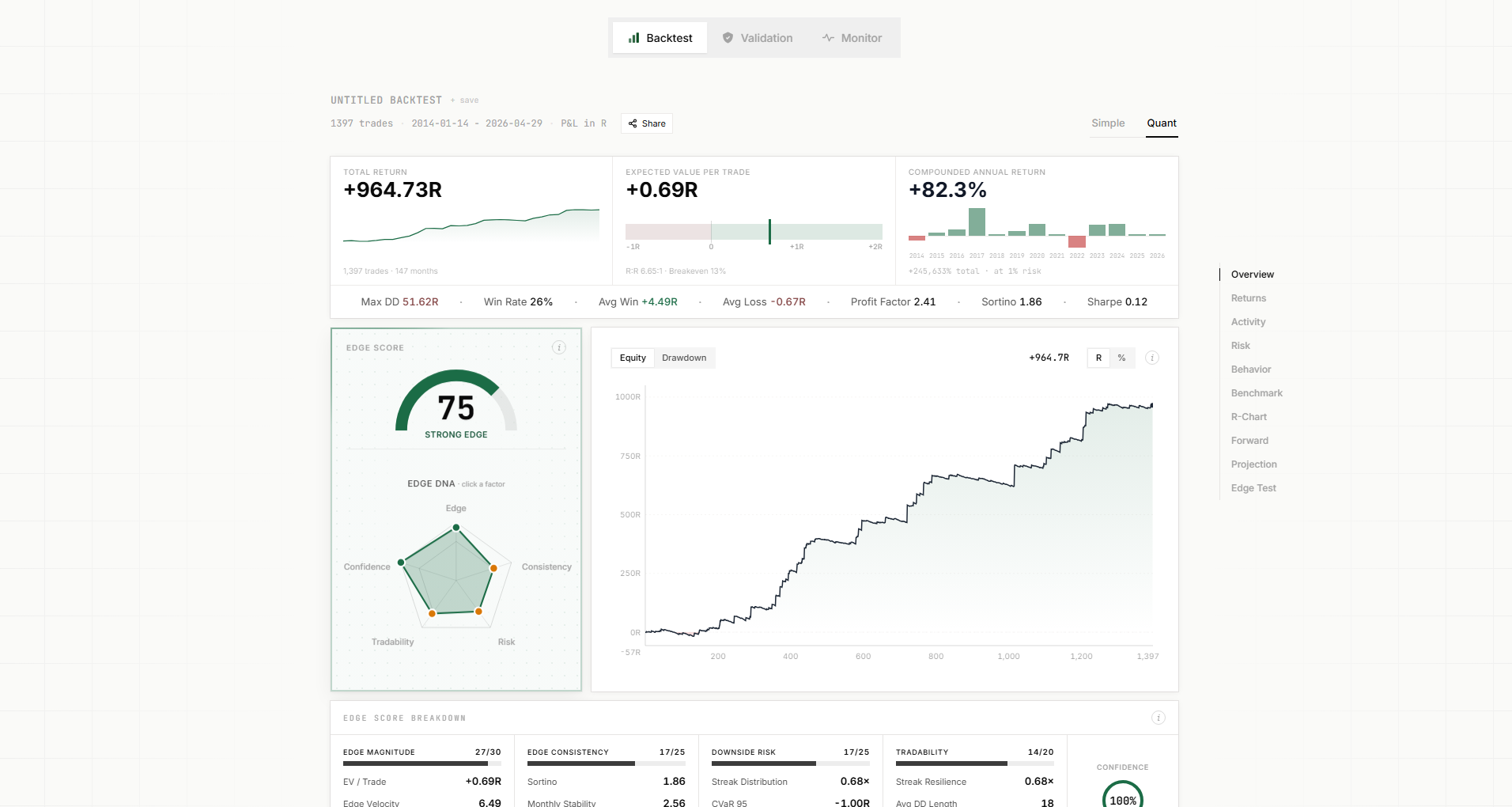Image resolution: width=1512 pixels, height=807 pixels.
Task: Open Edge Score info icon
Action: coord(559,347)
